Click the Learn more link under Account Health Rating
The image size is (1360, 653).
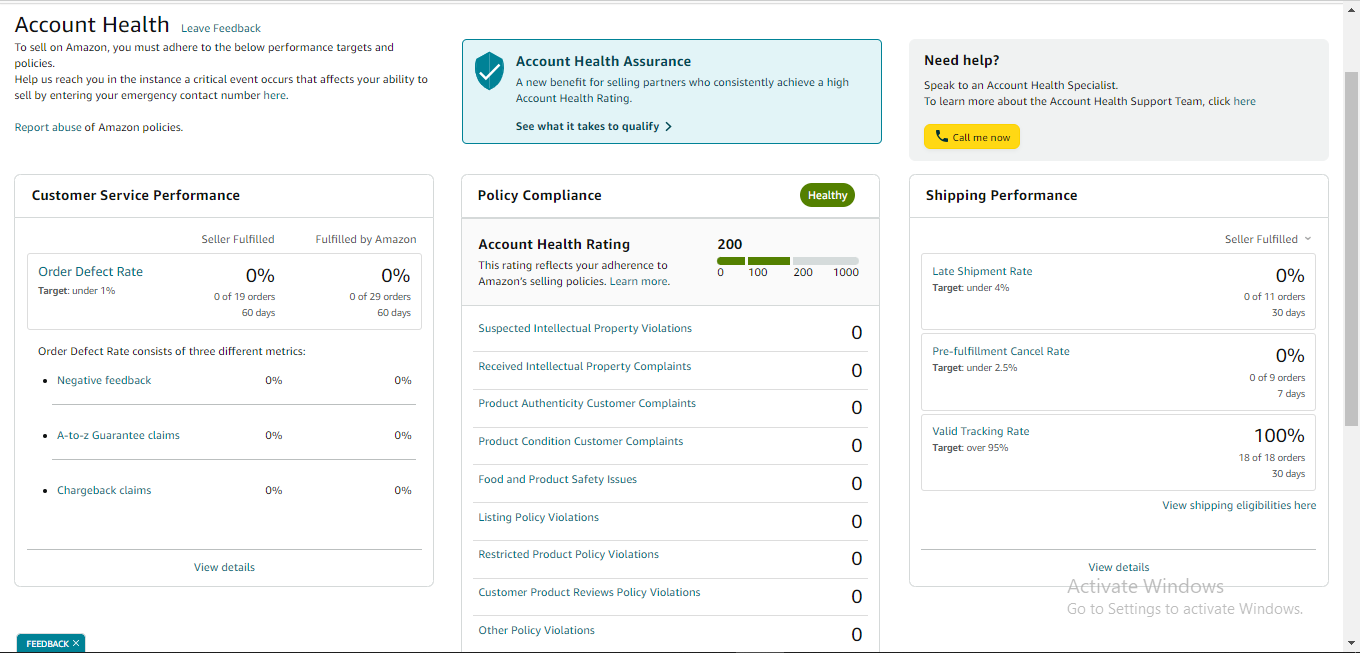[638, 282]
